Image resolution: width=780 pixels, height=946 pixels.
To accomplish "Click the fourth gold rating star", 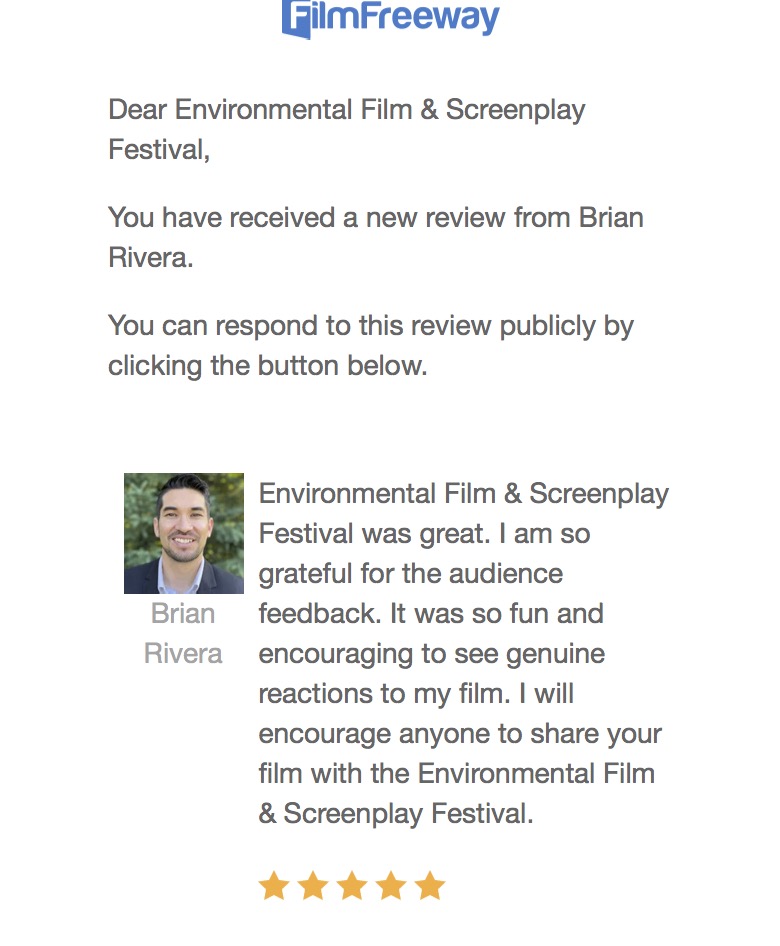I will [391, 886].
